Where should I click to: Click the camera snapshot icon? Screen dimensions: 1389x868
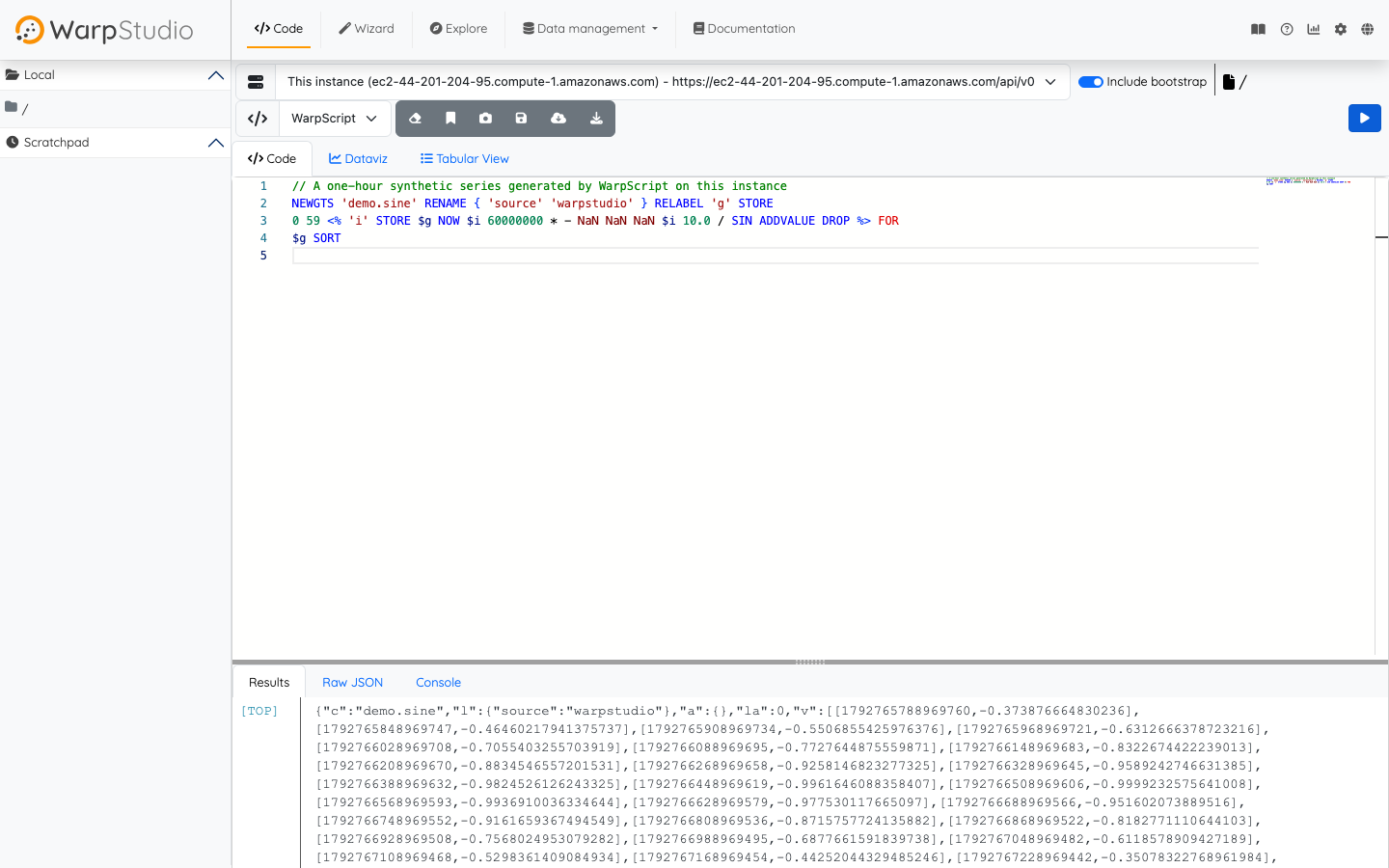tap(485, 119)
